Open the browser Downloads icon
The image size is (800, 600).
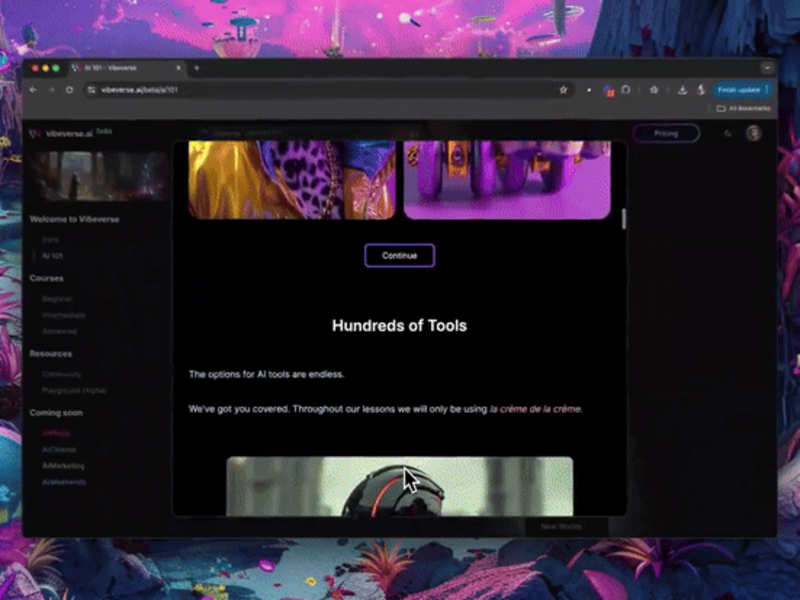(682, 90)
